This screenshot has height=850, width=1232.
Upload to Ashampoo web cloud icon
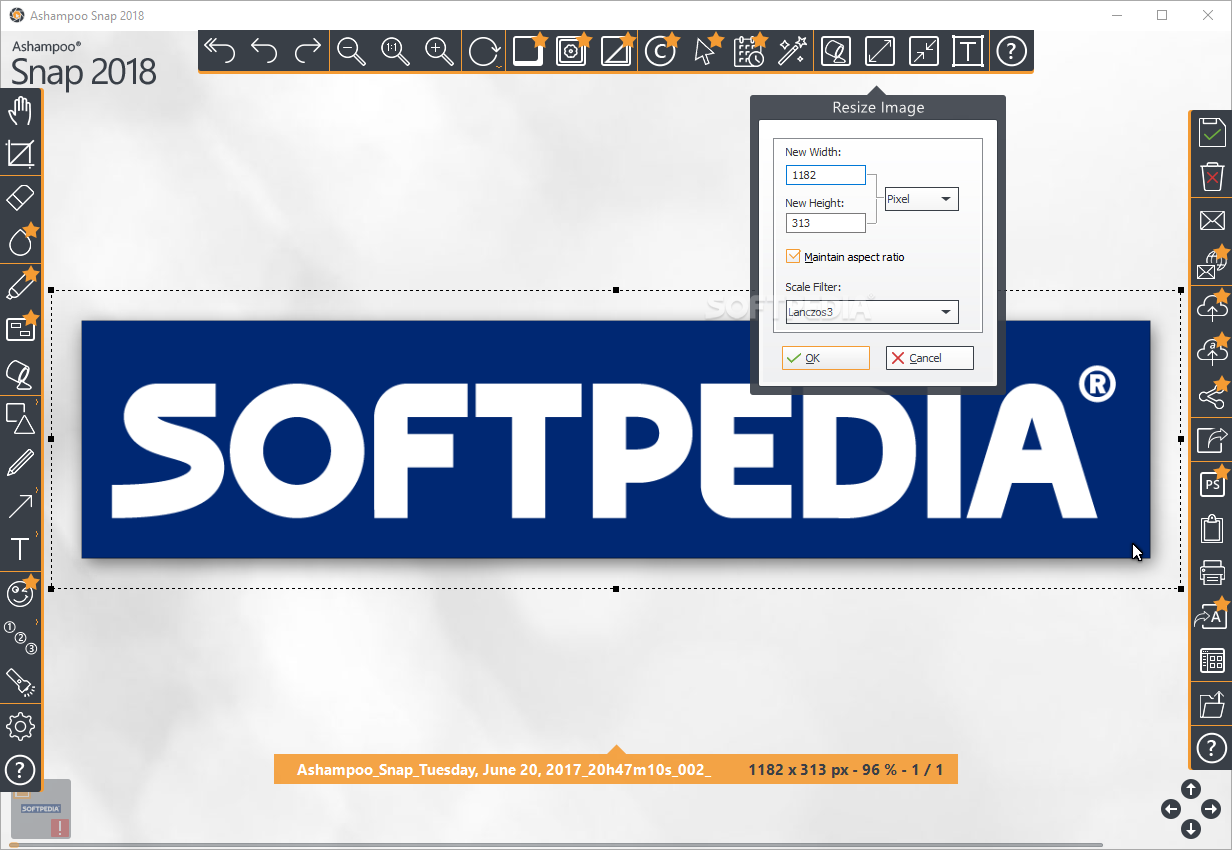(1213, 351)
